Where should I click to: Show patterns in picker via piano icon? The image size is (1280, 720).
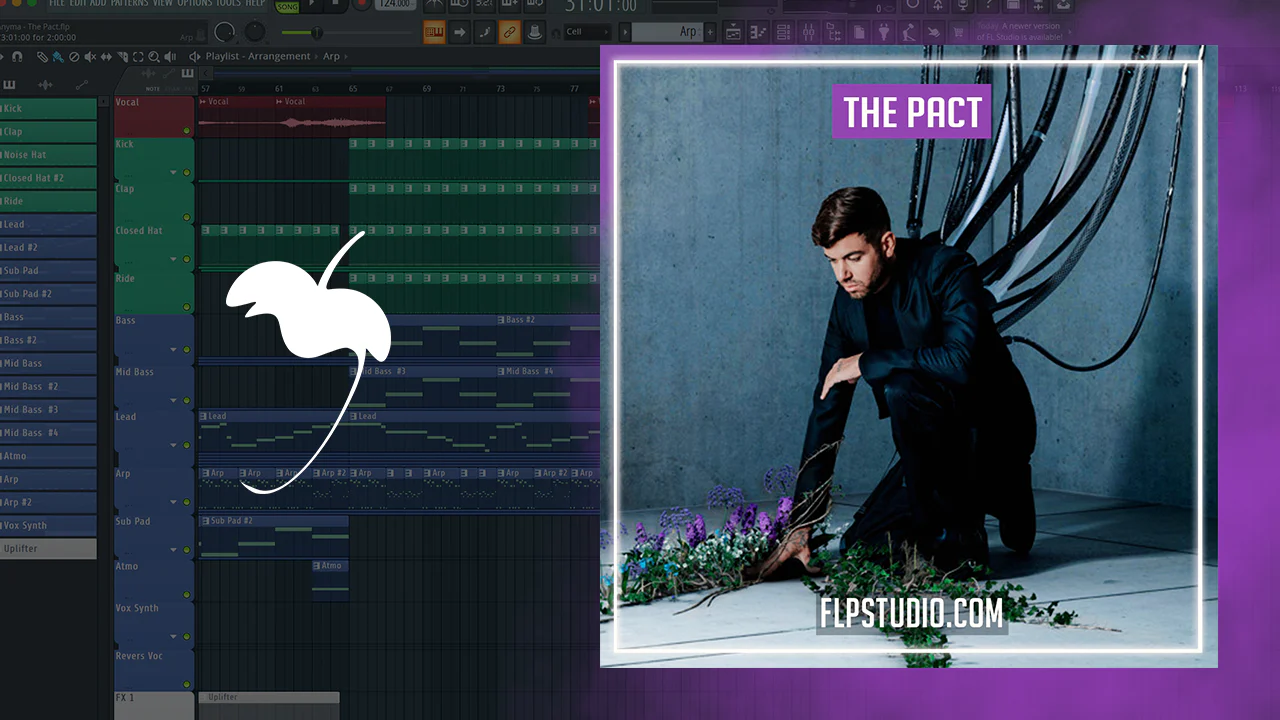[x=10, y=85]
